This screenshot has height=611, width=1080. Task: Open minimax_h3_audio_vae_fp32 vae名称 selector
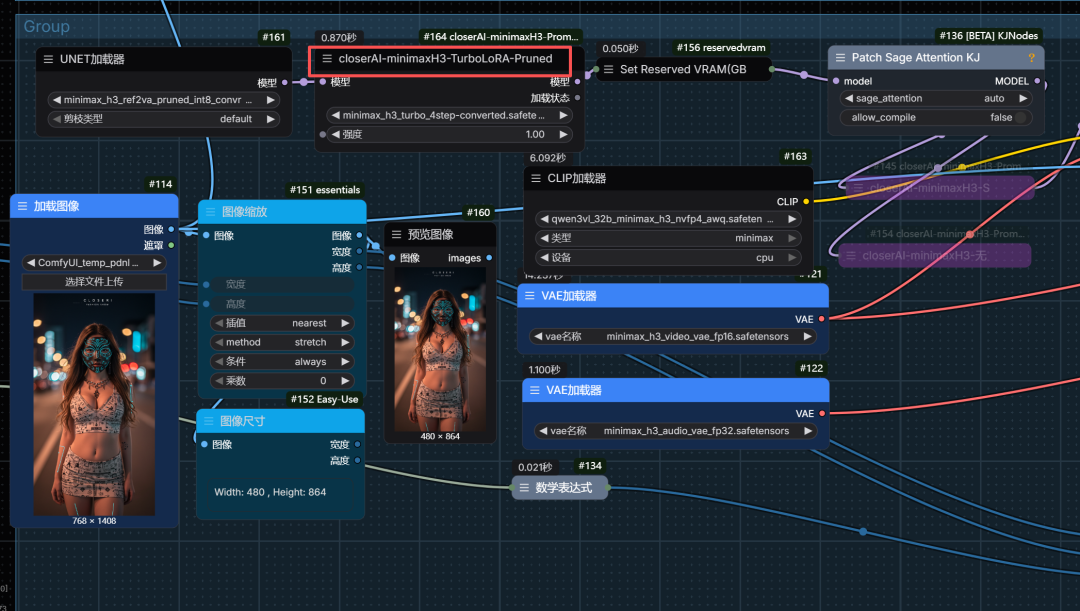point(675,431)
